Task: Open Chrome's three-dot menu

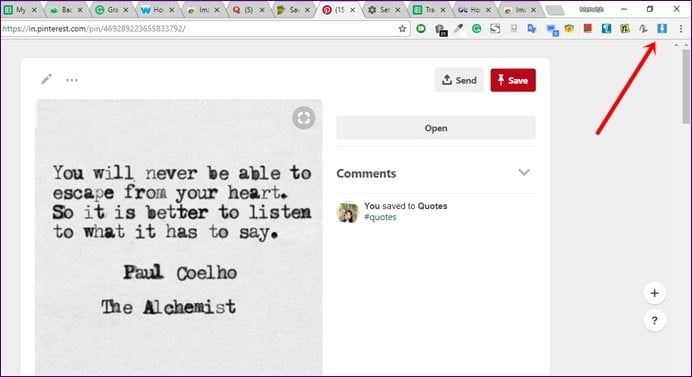Action: coord(681,29)
